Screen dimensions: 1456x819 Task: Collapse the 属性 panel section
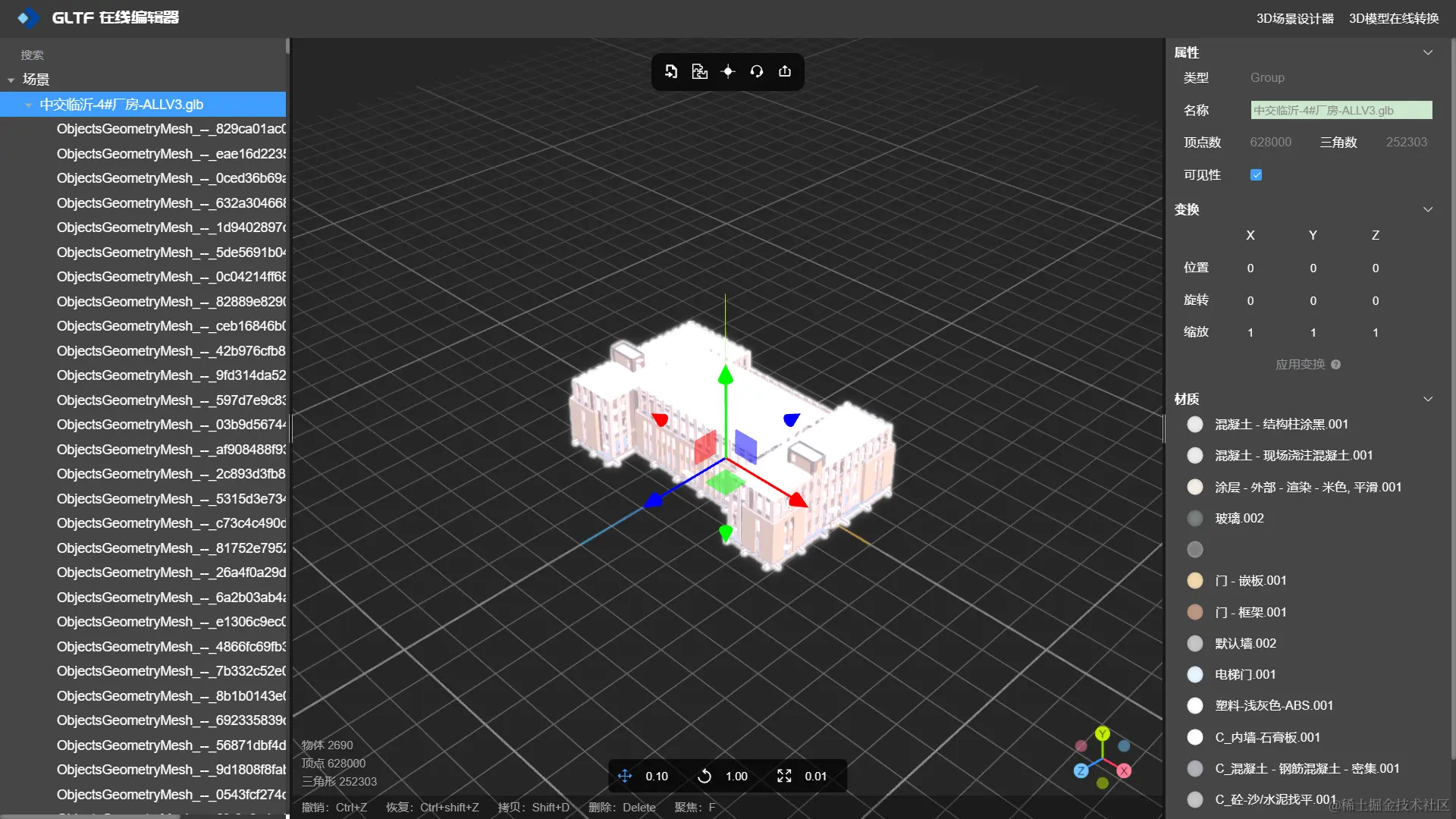[x=1427, y=52]
